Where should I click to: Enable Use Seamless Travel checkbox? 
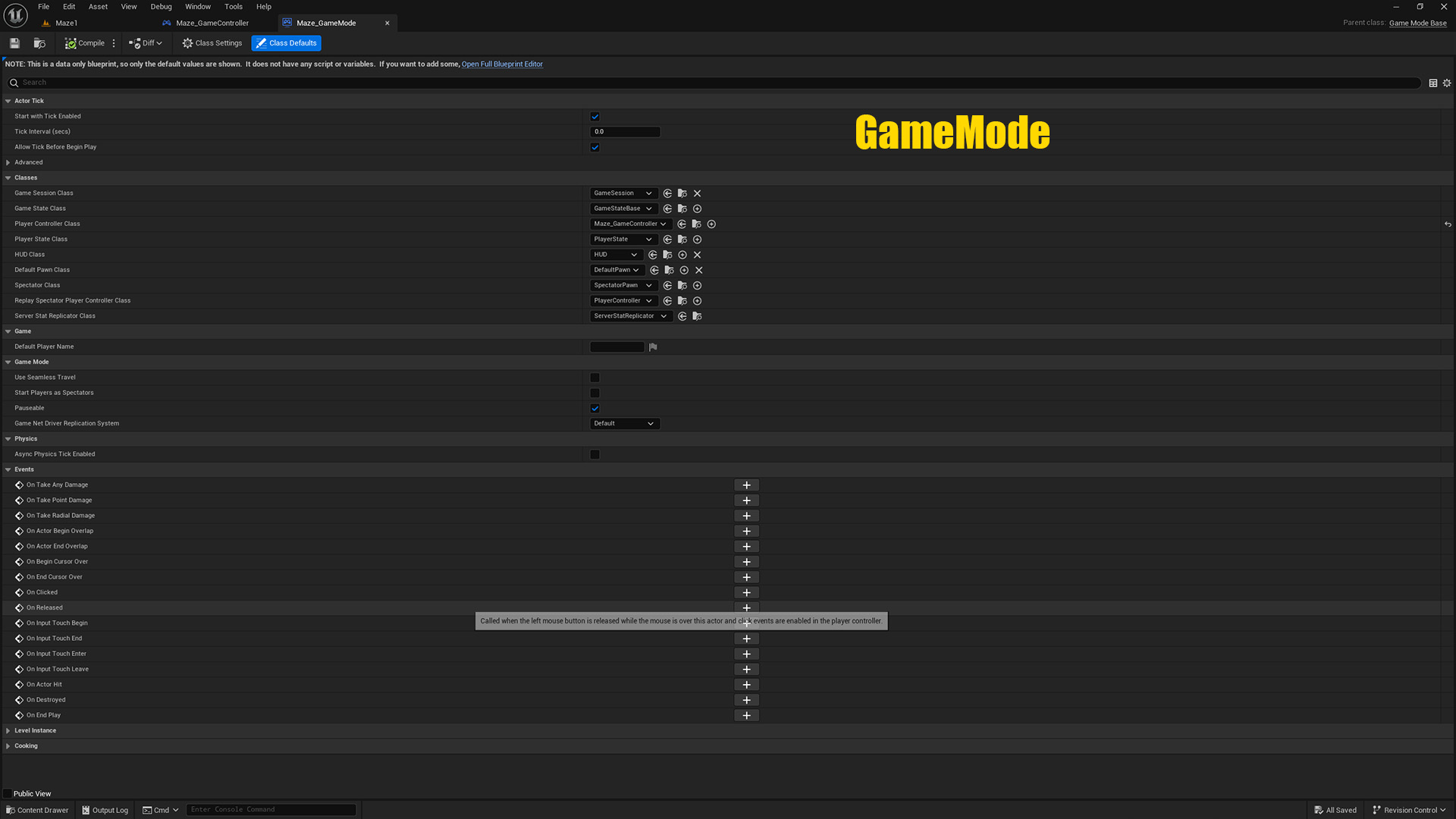pyautogui.click(x=595, y=378)
